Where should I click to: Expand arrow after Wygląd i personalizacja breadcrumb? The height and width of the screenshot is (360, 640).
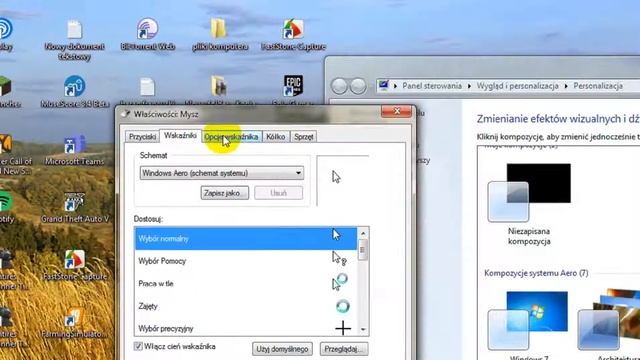pyautogui.click(x=566, y=86)
